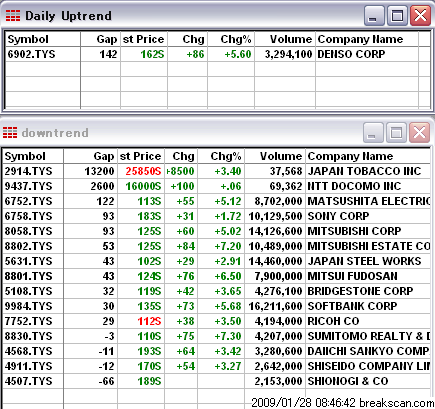Maximize the Daily Uptrend window
The image size is (435, 409).
pos(397,16)
